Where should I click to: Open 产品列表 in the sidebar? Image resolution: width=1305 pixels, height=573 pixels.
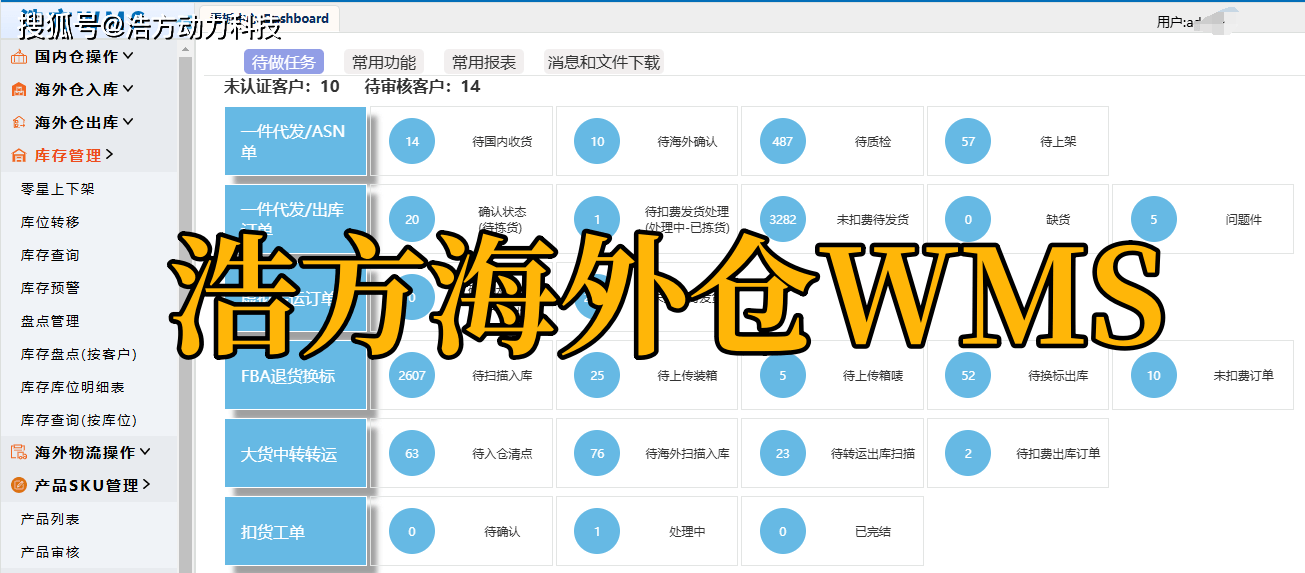click(x=50, y=519)
